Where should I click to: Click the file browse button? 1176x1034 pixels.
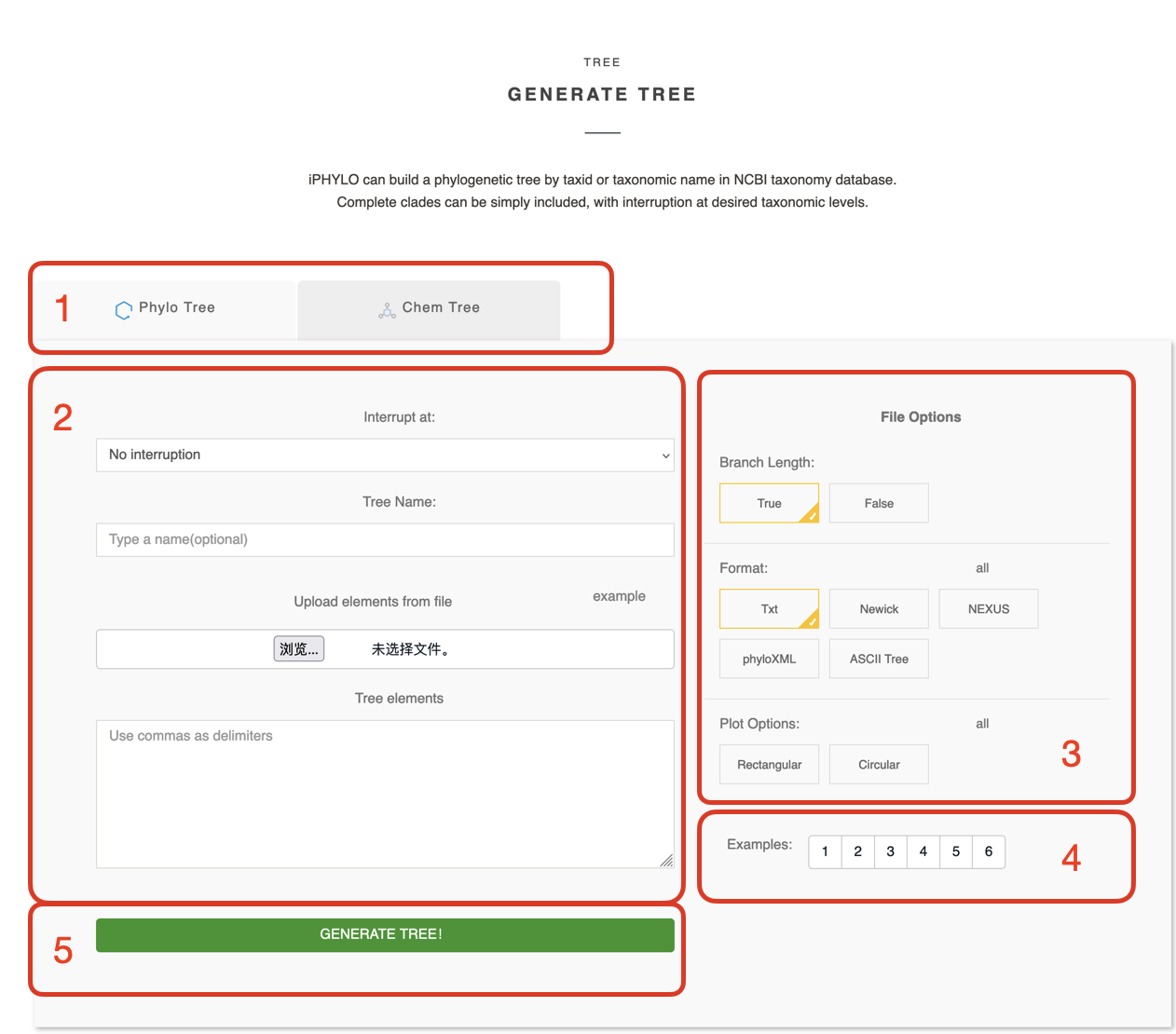[298, 649]
